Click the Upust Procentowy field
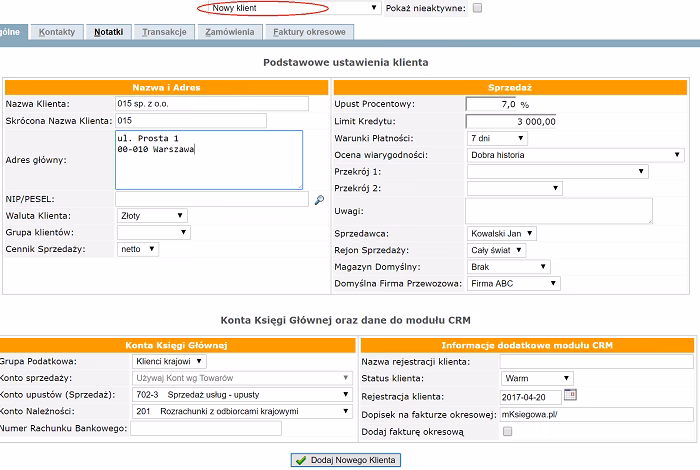This screenshot has height=470, width=700. click(491, 104)
